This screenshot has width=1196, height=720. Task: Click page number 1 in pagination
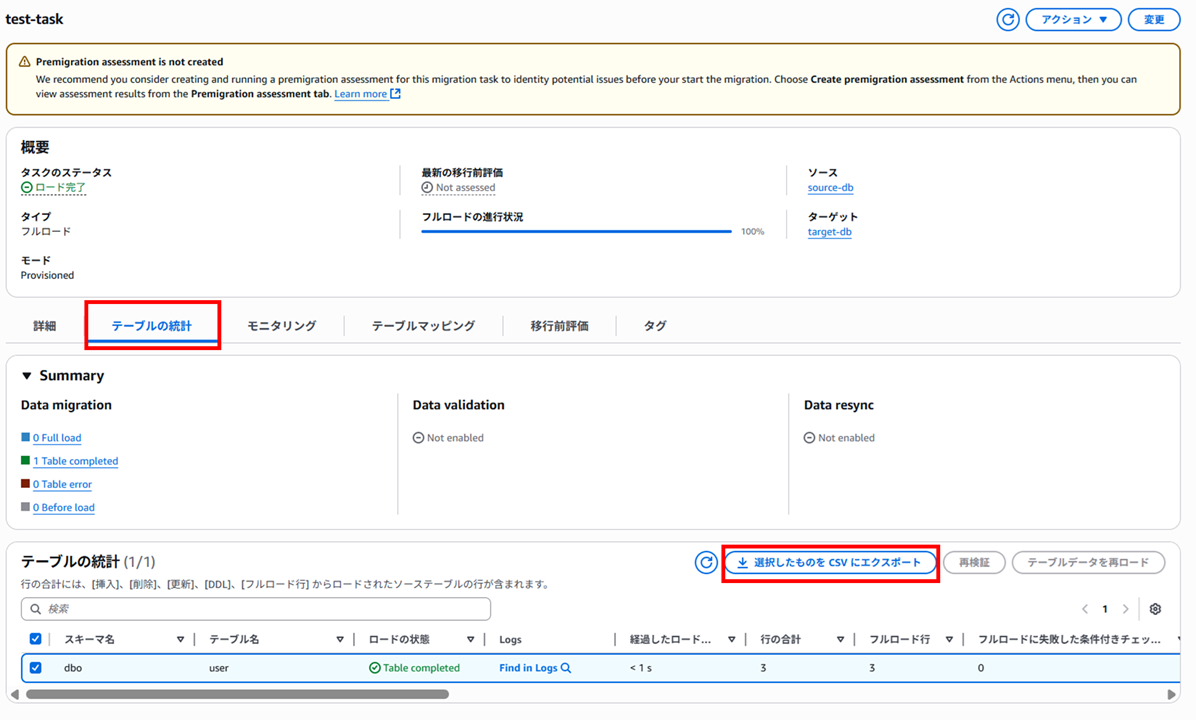tap(1104, 609)
